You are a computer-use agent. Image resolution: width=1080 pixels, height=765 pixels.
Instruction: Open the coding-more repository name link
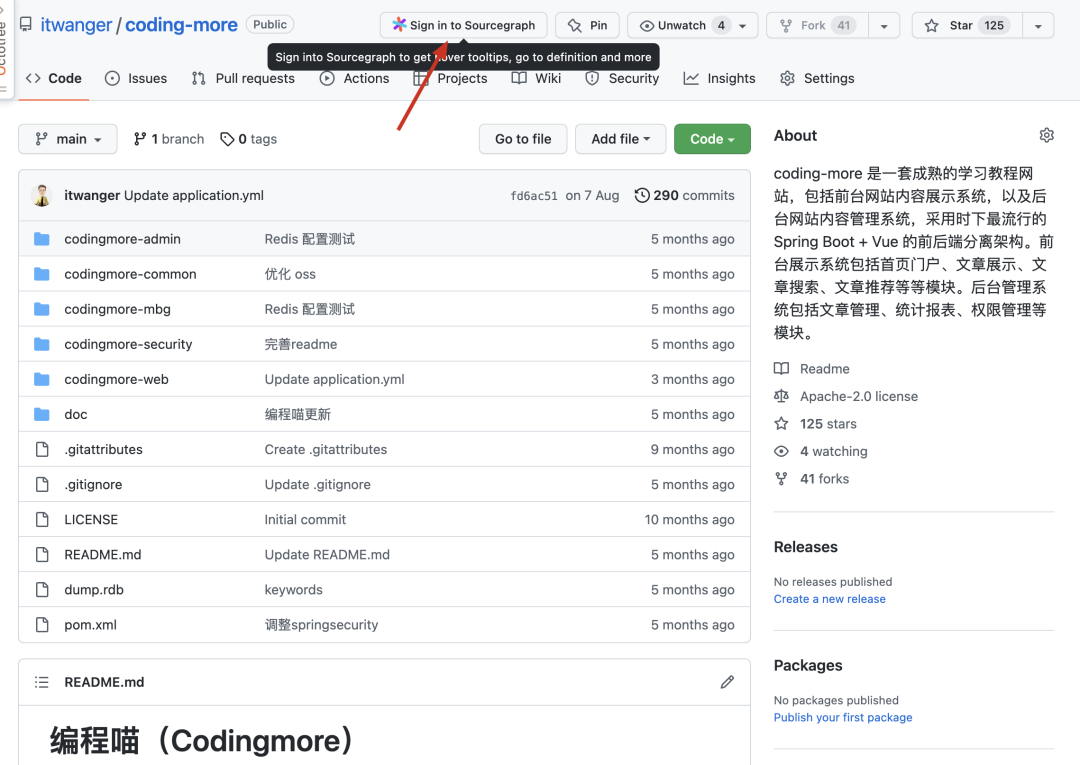pos(181,25)
